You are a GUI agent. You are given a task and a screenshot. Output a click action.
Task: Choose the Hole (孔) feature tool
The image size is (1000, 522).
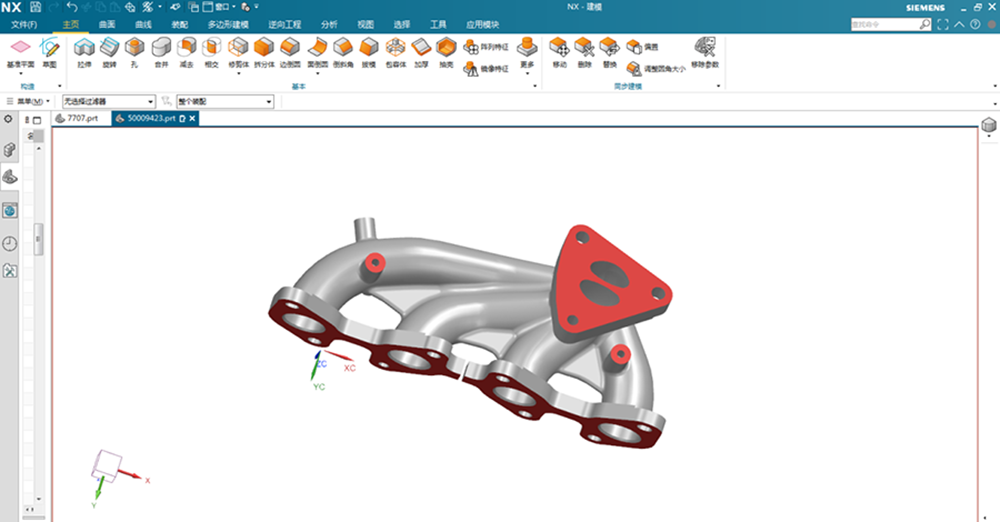pos(134,50)
